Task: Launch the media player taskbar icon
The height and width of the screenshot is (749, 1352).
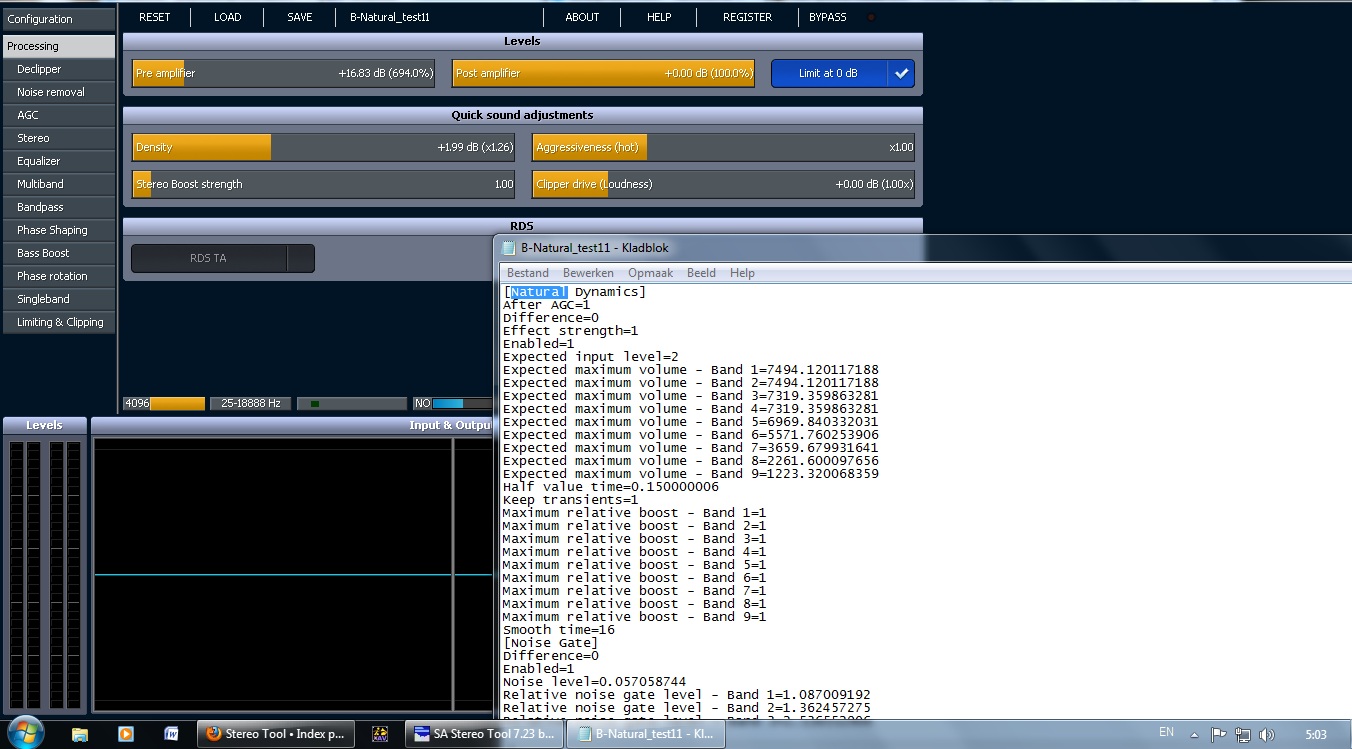Action: 125,734
